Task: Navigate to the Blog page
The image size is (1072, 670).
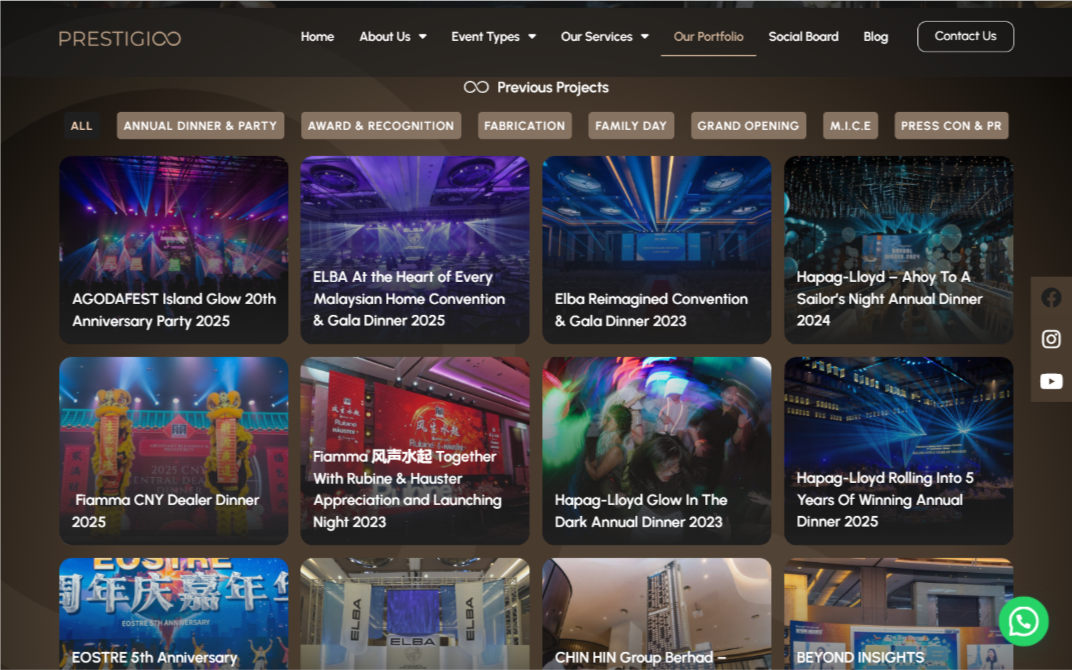Action: point(875,37)
